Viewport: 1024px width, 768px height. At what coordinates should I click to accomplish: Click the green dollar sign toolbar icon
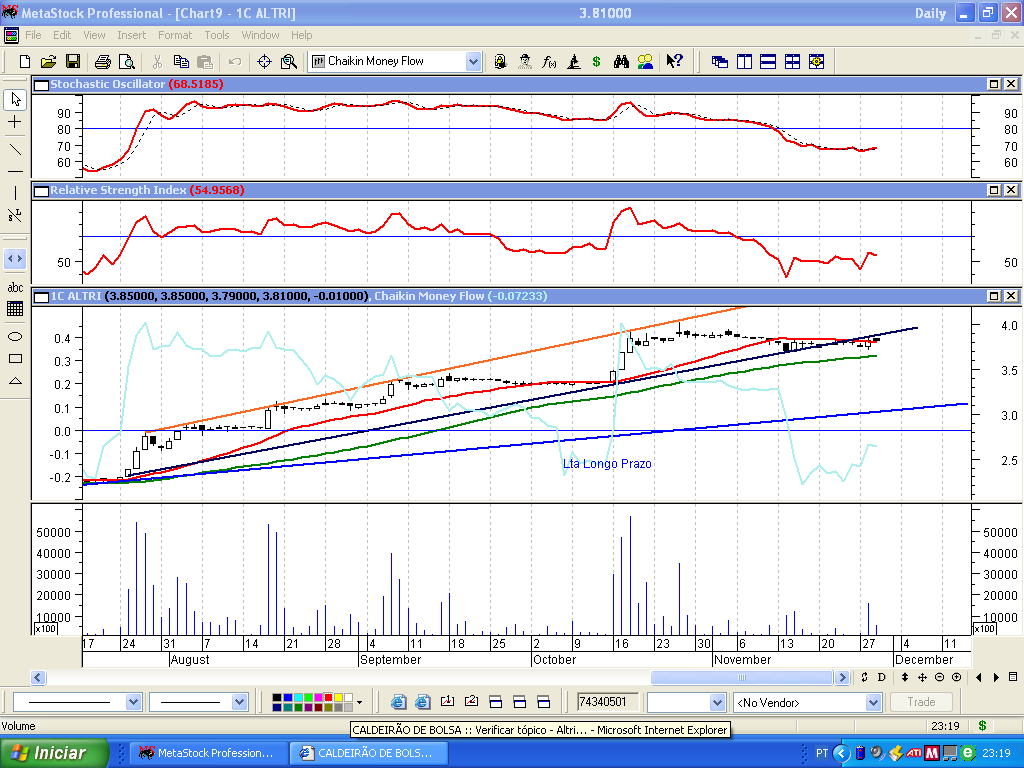coord(596,61)
